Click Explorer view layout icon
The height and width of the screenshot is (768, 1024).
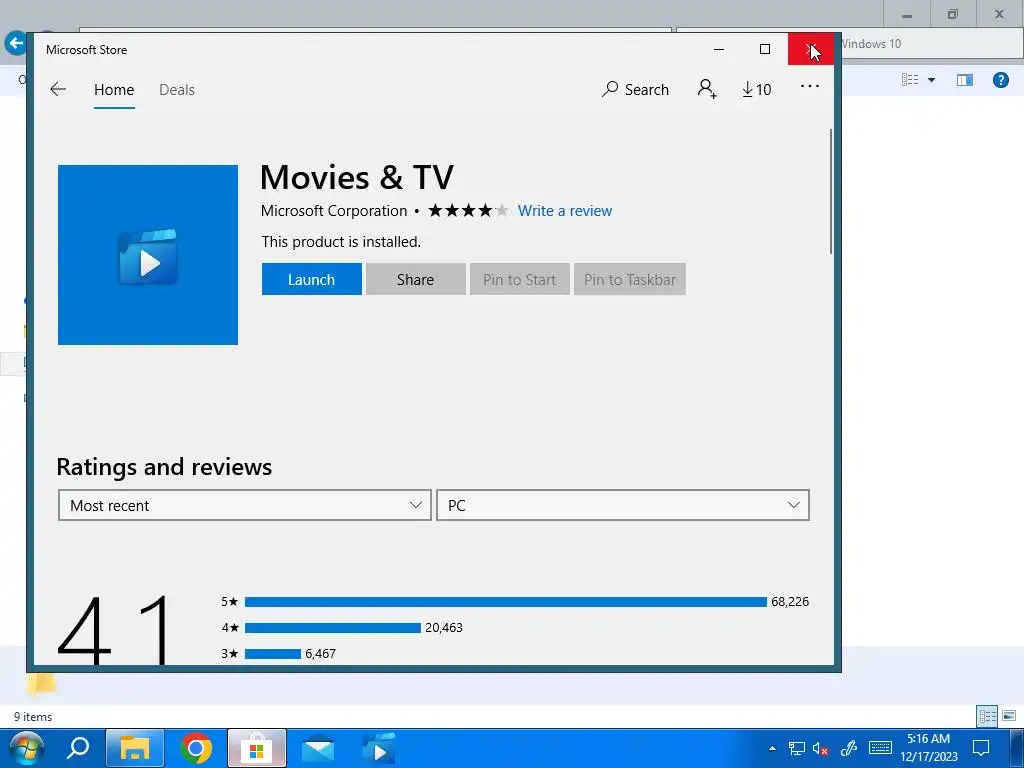click(x=910, y=80)
